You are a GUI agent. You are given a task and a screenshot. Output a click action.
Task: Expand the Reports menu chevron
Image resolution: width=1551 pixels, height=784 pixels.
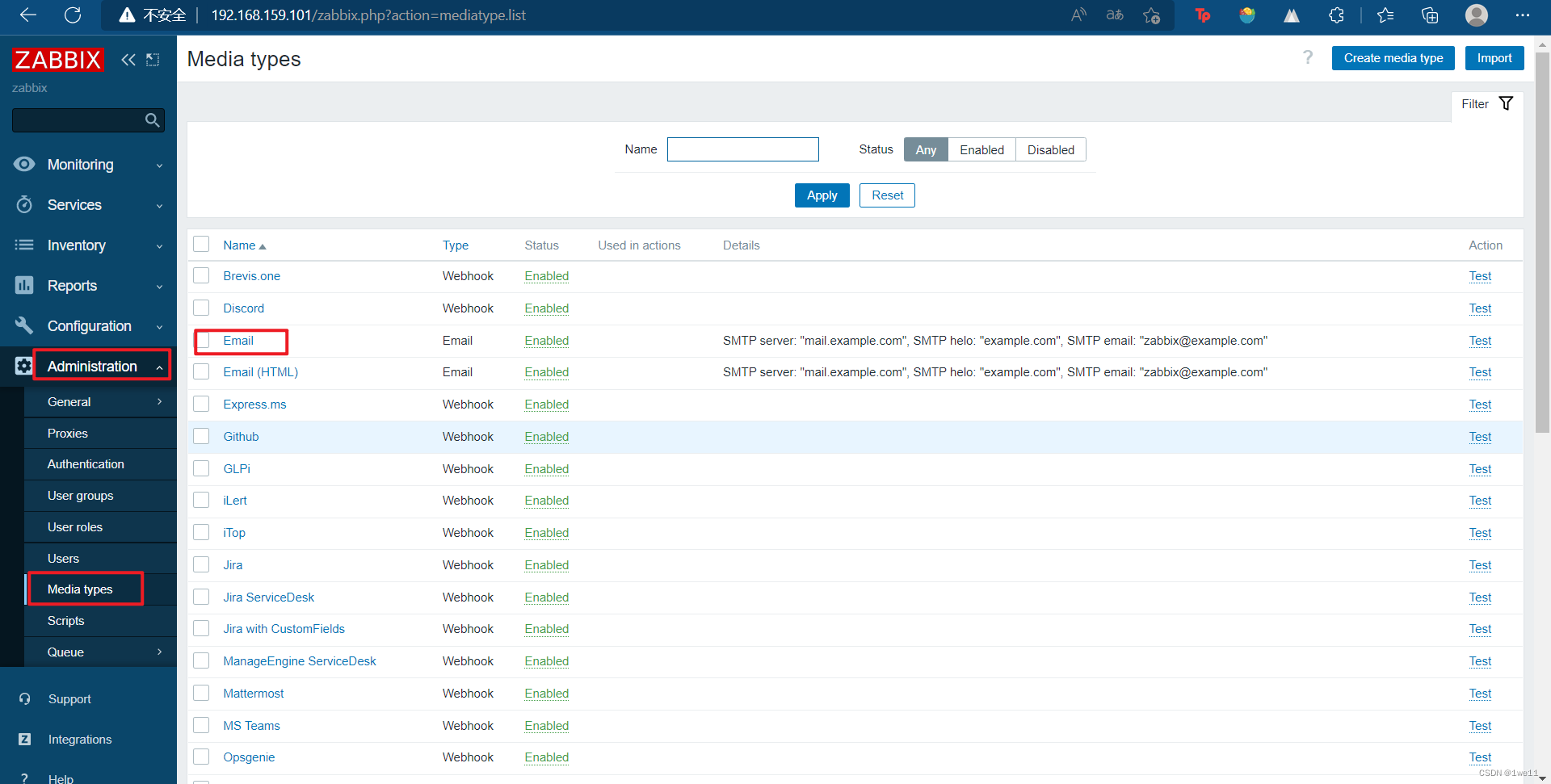tap(159, 287)
